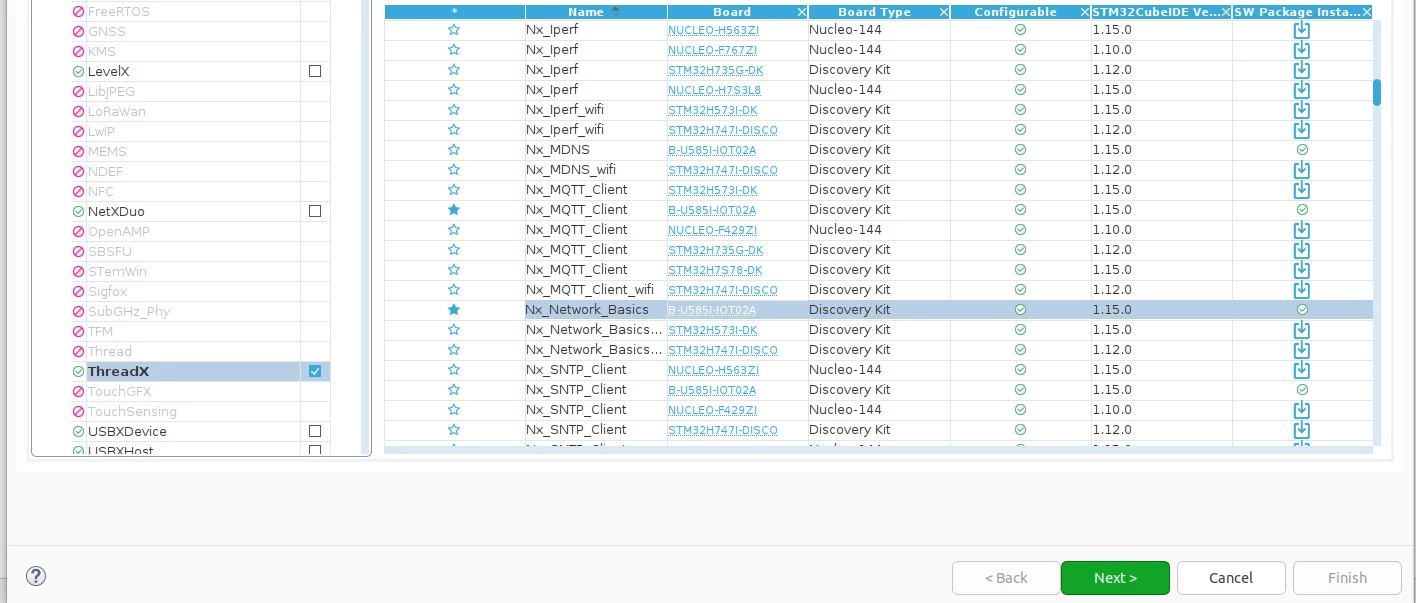Check the NetXDuo middleware checkbox
The image size is (1416, 603).
click(x=315, y=211)
